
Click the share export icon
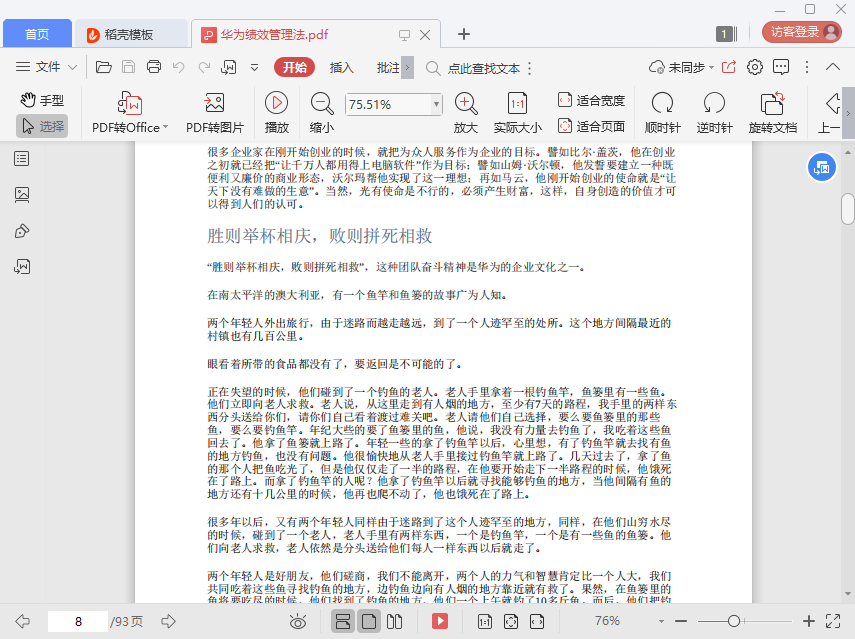click(x=728, y=67)
